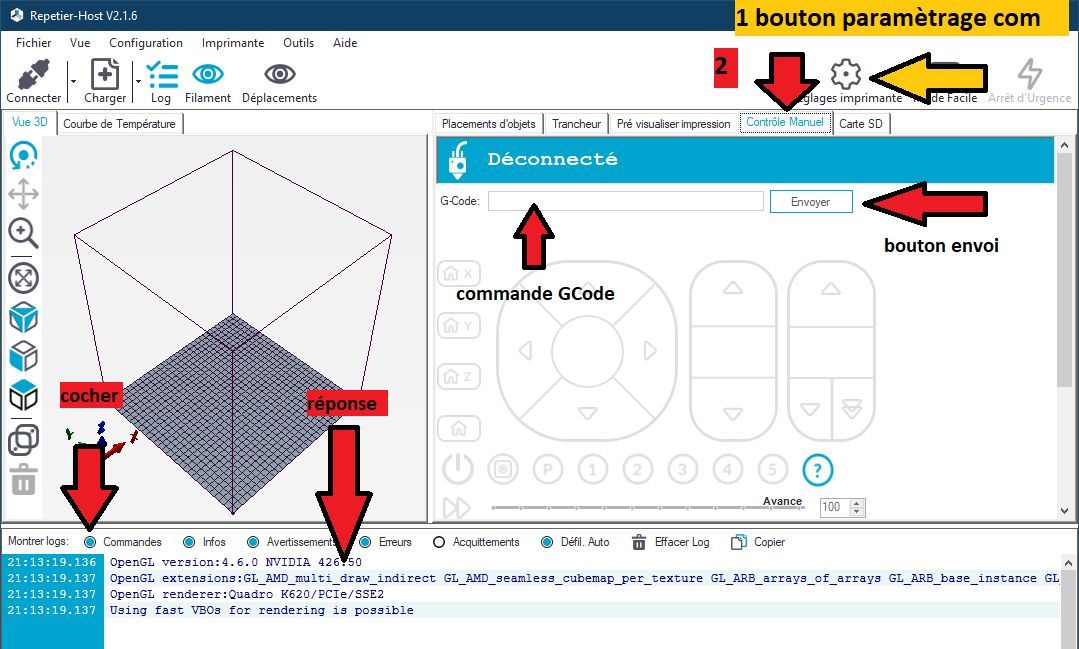Click the round button numbered 3

(x=683, y=469)
